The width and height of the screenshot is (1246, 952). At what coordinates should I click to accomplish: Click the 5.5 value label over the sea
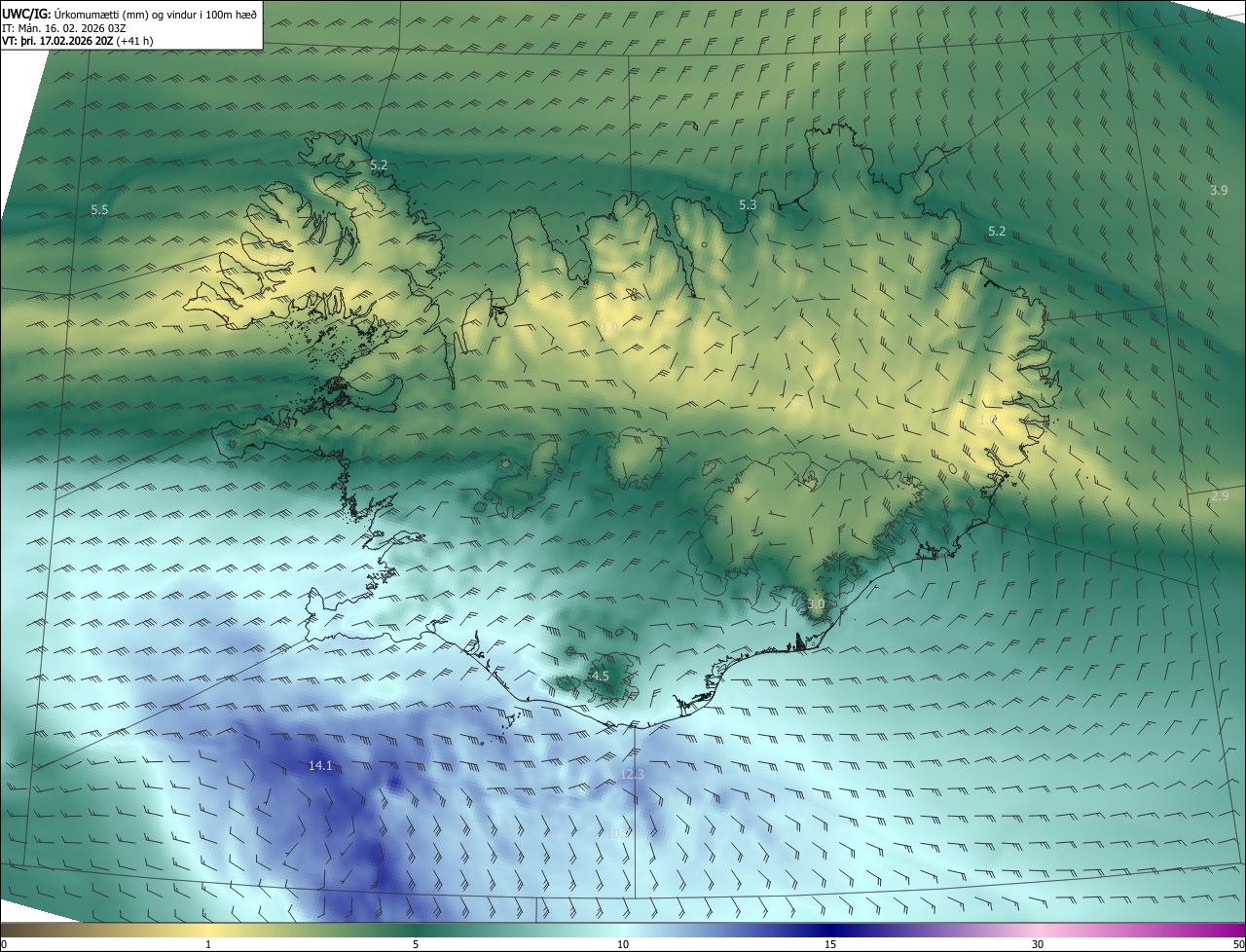click(x=99, y=209)
